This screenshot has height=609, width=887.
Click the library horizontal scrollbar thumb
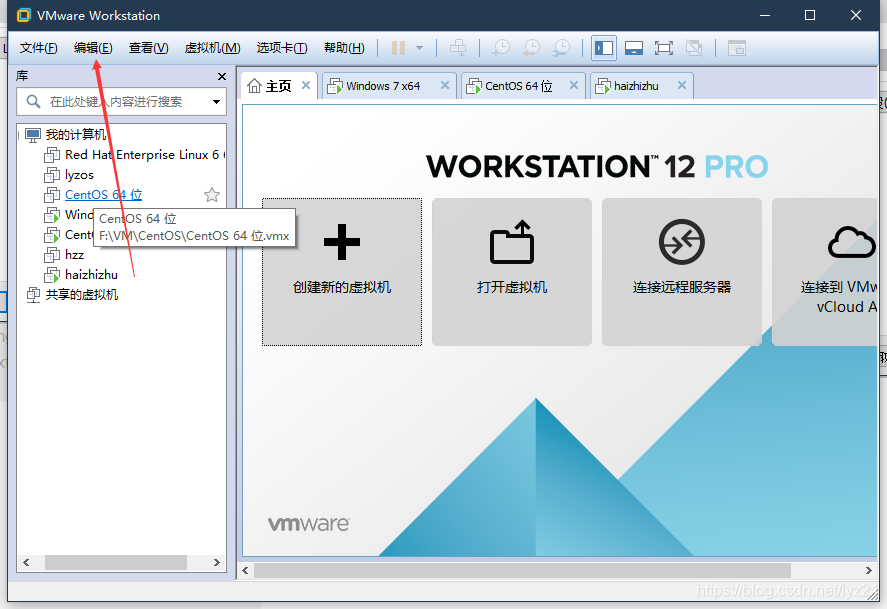(116, 563)
